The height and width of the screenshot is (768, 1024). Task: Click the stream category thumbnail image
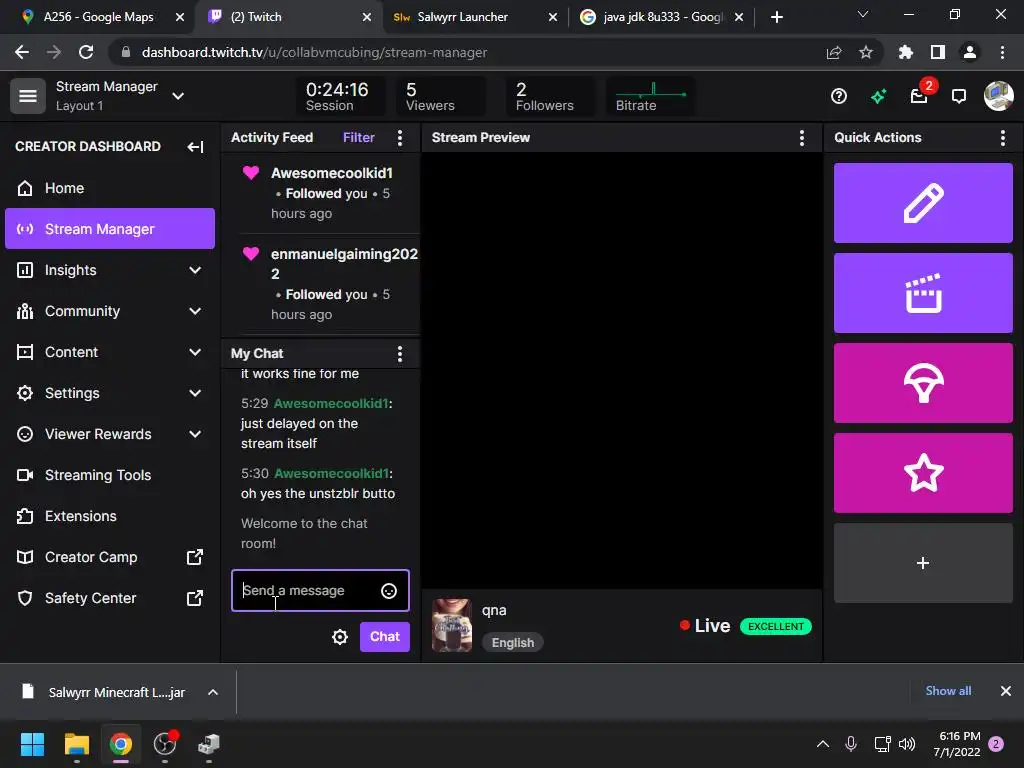(x=452, y=625)
